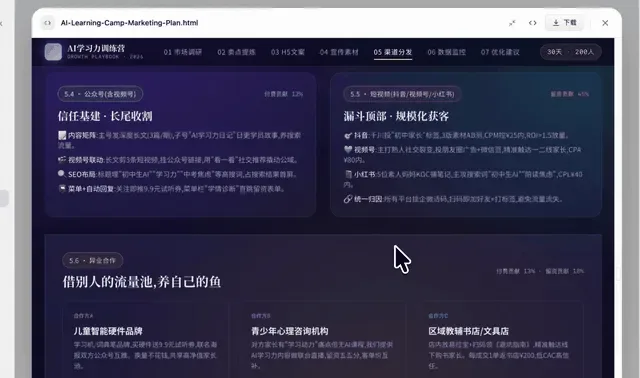Screen dimensions: 640x378
Task: Open the 02 卖点提炼 nav tab
Action: point(236,52)
